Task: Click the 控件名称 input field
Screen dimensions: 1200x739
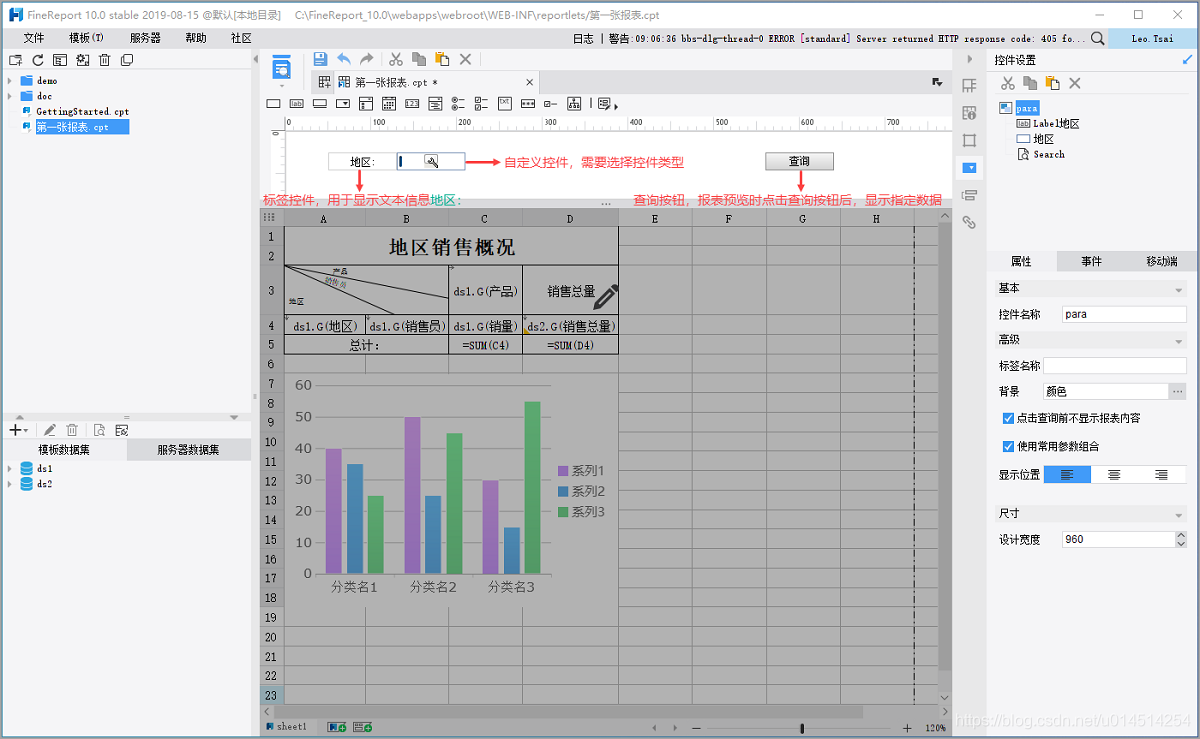Action: [1124, 314]
